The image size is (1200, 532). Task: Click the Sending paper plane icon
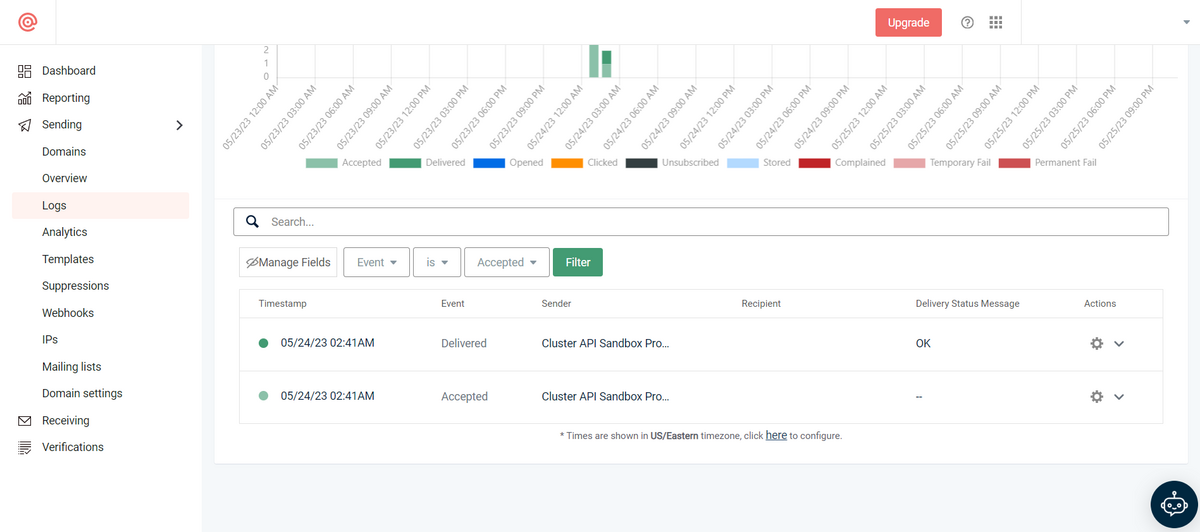click(x=25, y=125)
